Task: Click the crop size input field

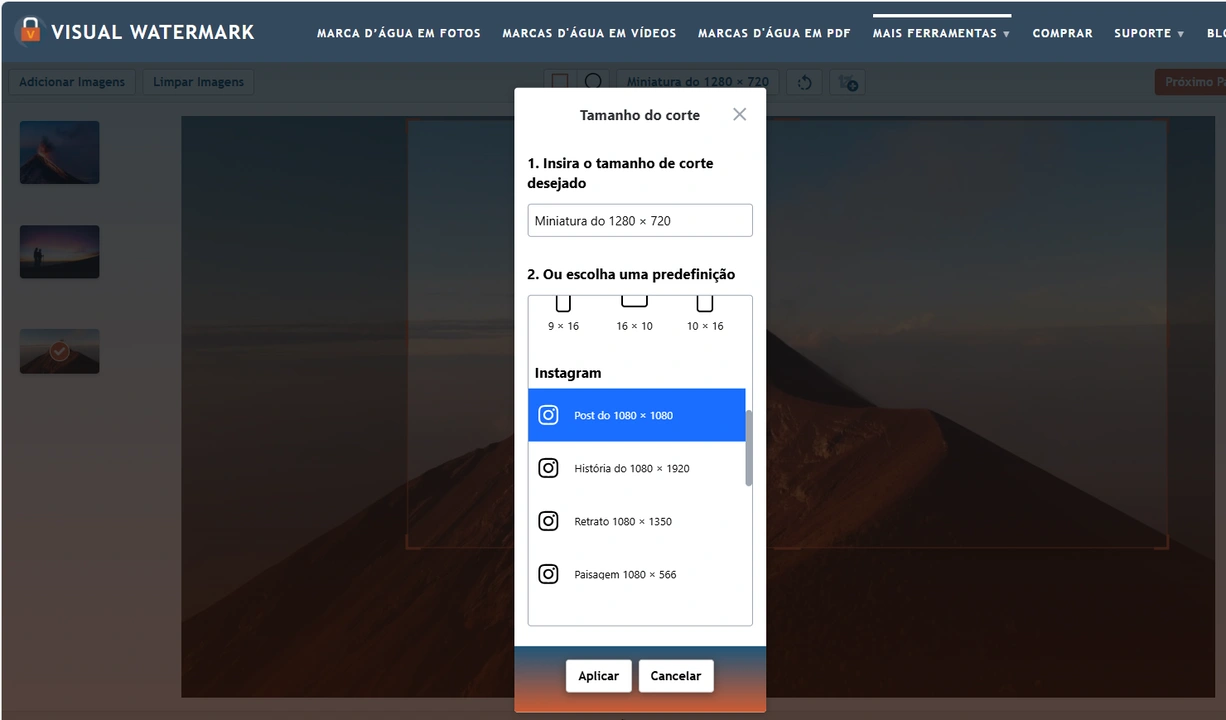Action: [x=640, y=220]
